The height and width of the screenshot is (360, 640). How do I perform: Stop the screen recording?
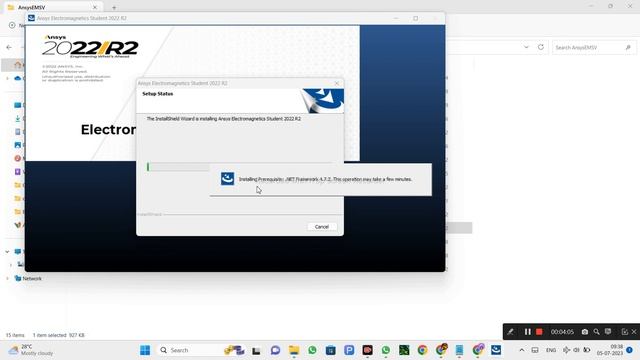[x=539, y=332]
